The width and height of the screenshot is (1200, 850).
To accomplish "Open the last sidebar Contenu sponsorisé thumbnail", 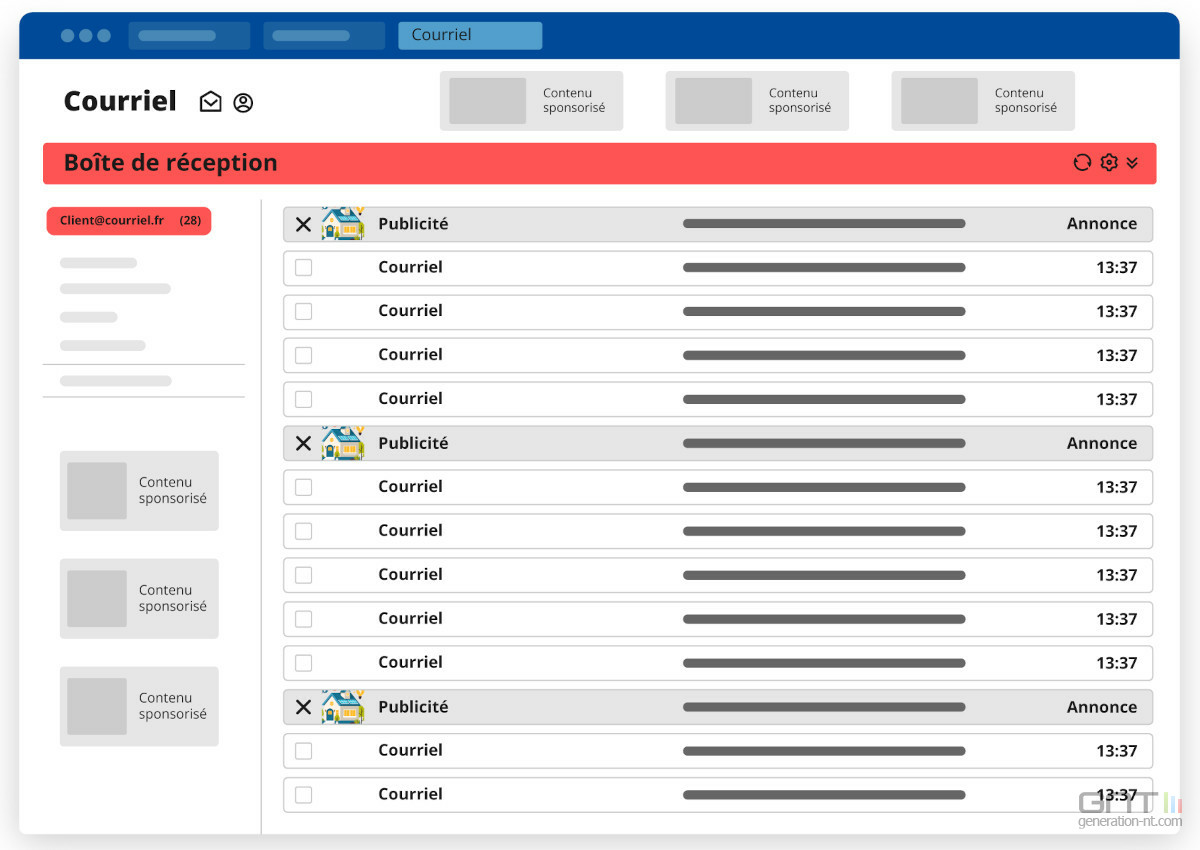I will click(x=139, y=706).
